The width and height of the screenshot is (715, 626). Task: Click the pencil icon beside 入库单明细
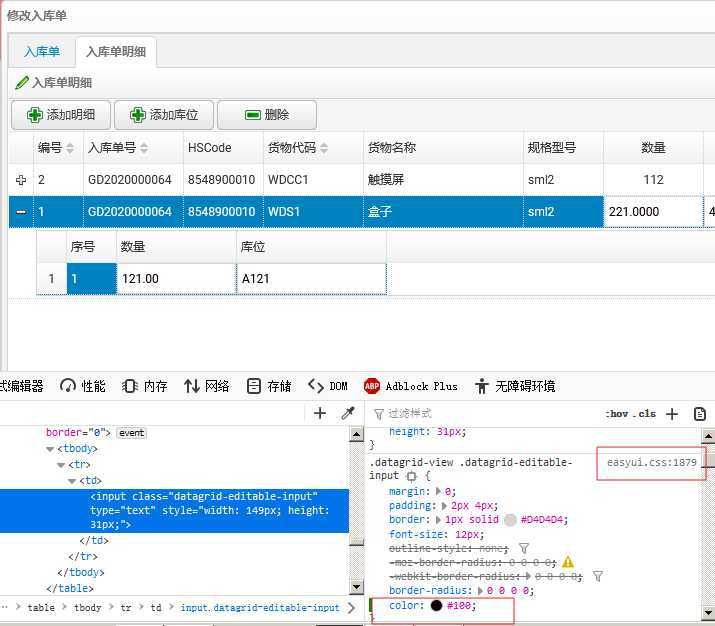(21, 83)
